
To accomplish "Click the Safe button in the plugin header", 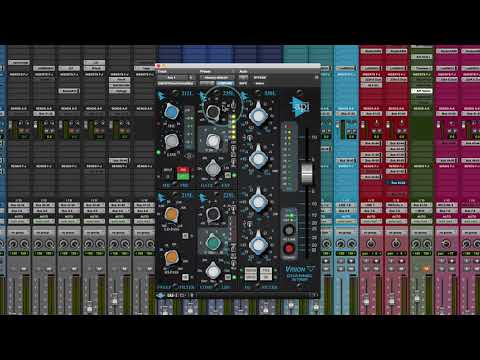I will [243, 83].
